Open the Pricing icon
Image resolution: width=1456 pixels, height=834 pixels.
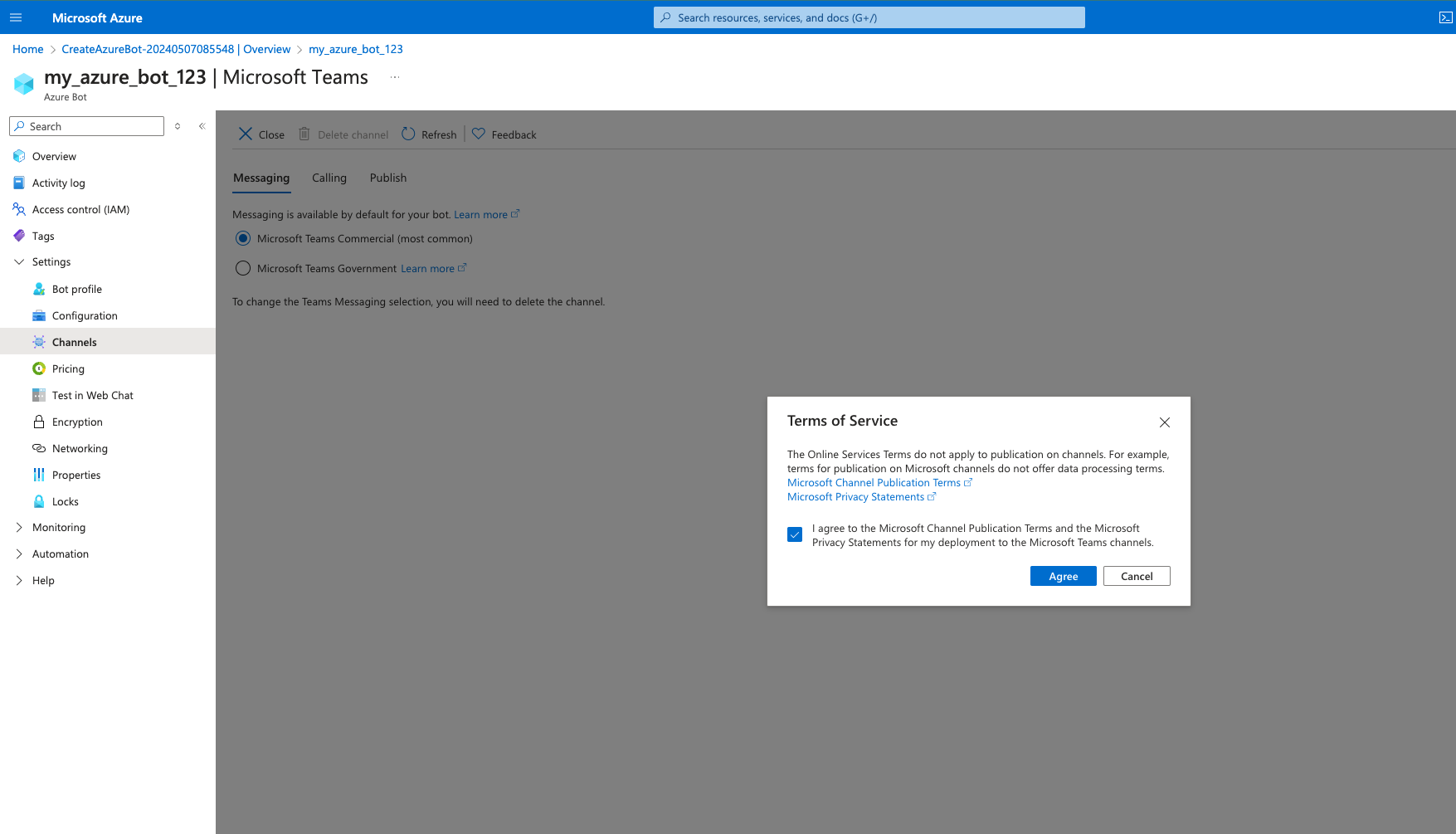[x=39, y=368]
